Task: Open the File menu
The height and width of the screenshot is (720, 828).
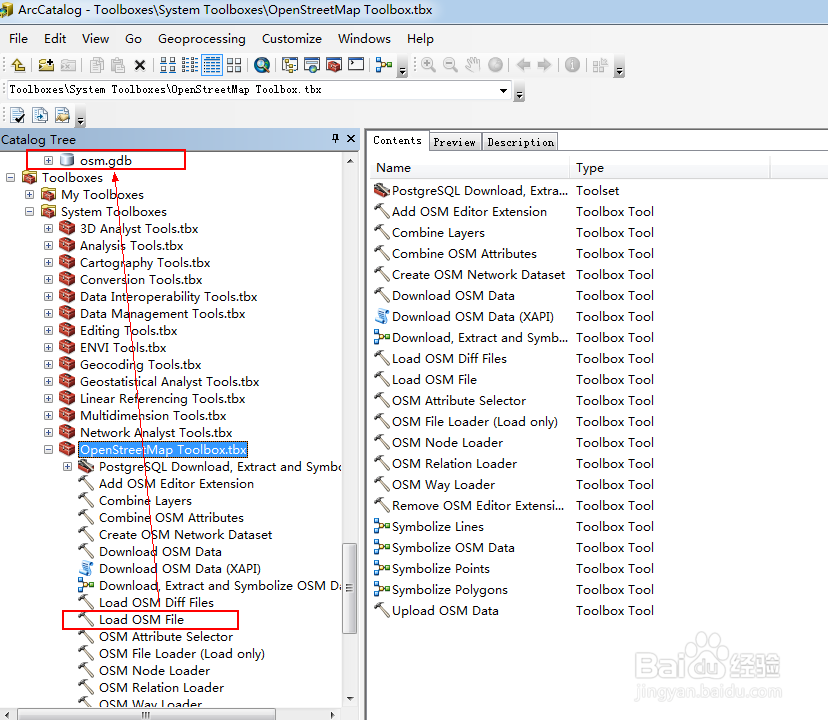Action: click(x=18, y=39)
